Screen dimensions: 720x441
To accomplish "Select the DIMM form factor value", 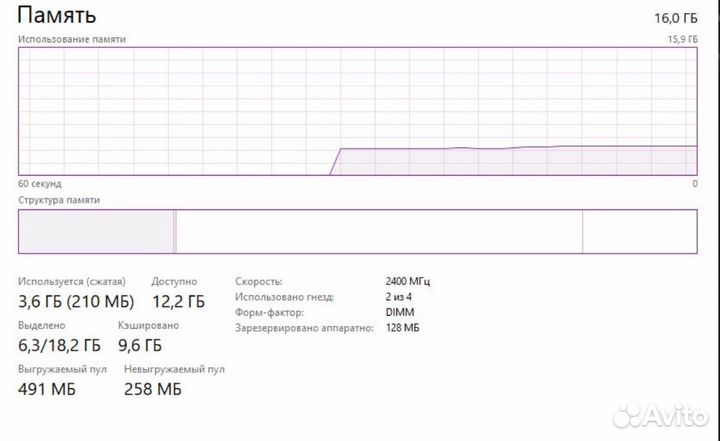I will tap(399, 312).
